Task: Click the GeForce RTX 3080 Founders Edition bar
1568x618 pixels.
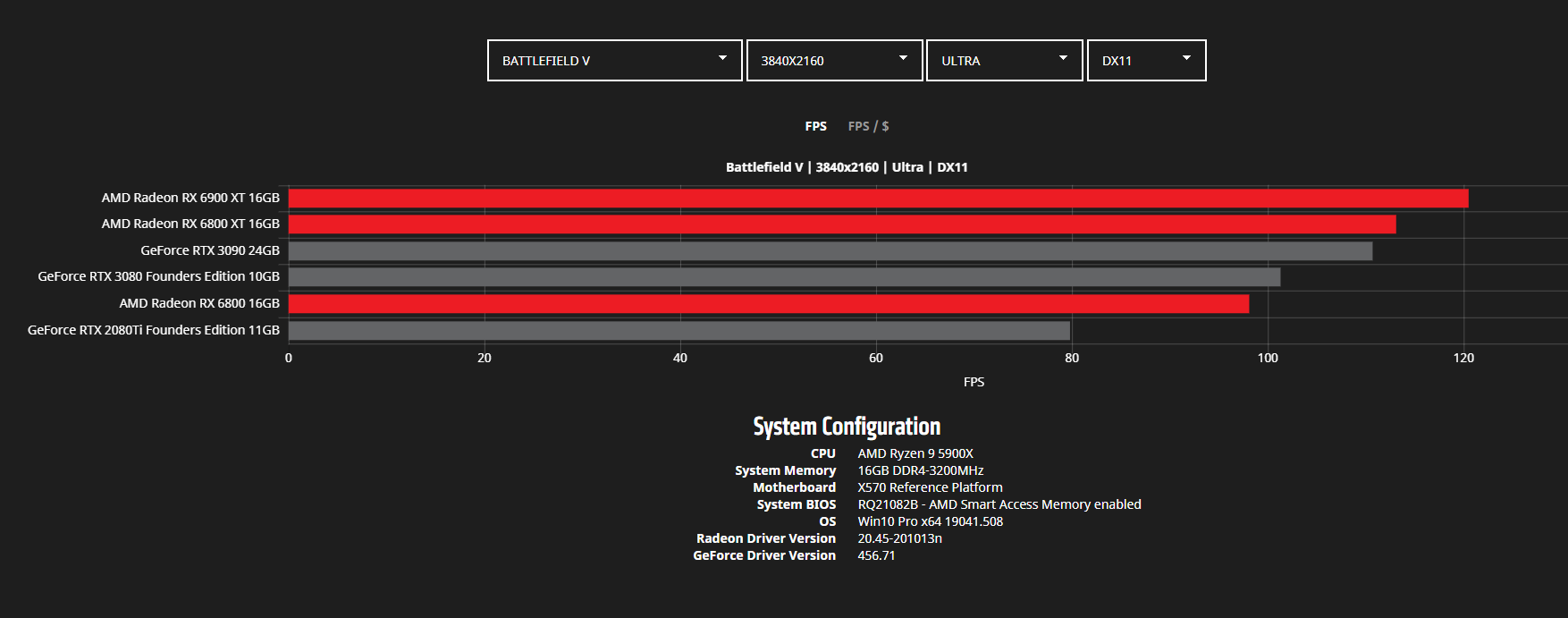Action: click(x=785, y=277)
